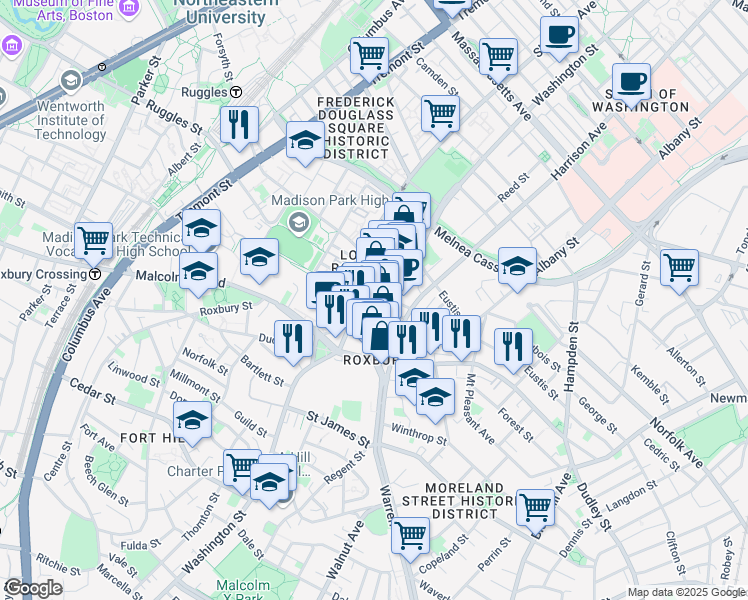Click the shopping cart marker on Massachusetts Ave
The width and height of the screenshot is (748, 600).
498,56
